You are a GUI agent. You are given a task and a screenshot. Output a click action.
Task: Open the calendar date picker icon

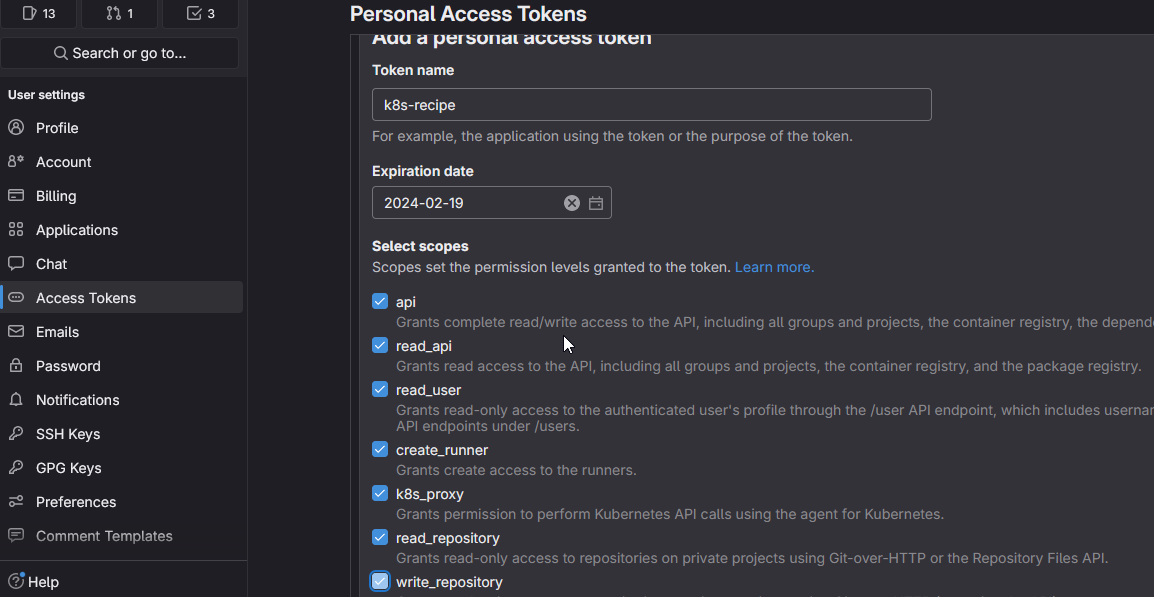(x=596, y=203)
